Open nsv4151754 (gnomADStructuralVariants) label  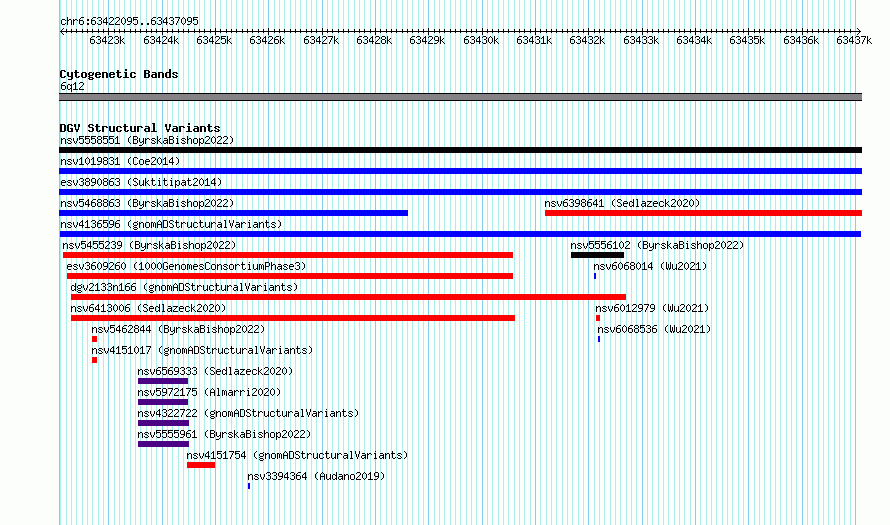click(297, 455)
